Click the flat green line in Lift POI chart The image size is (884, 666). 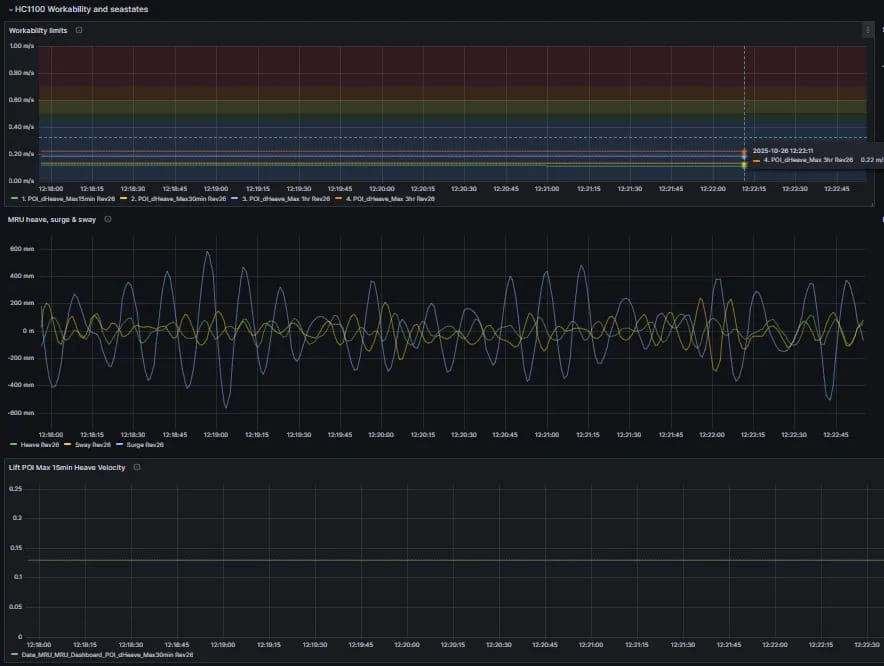point(450,561)
